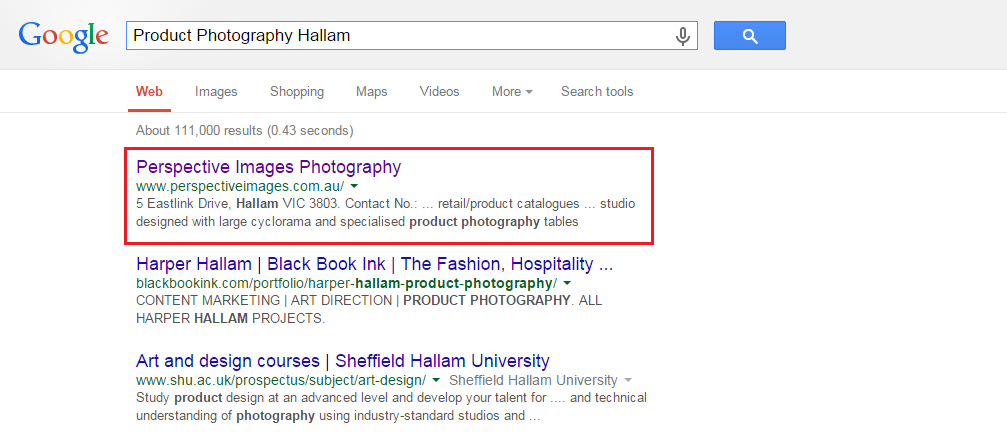
Task: Open Harper Hallam Black Book Ink result
Action: (374, 264)
